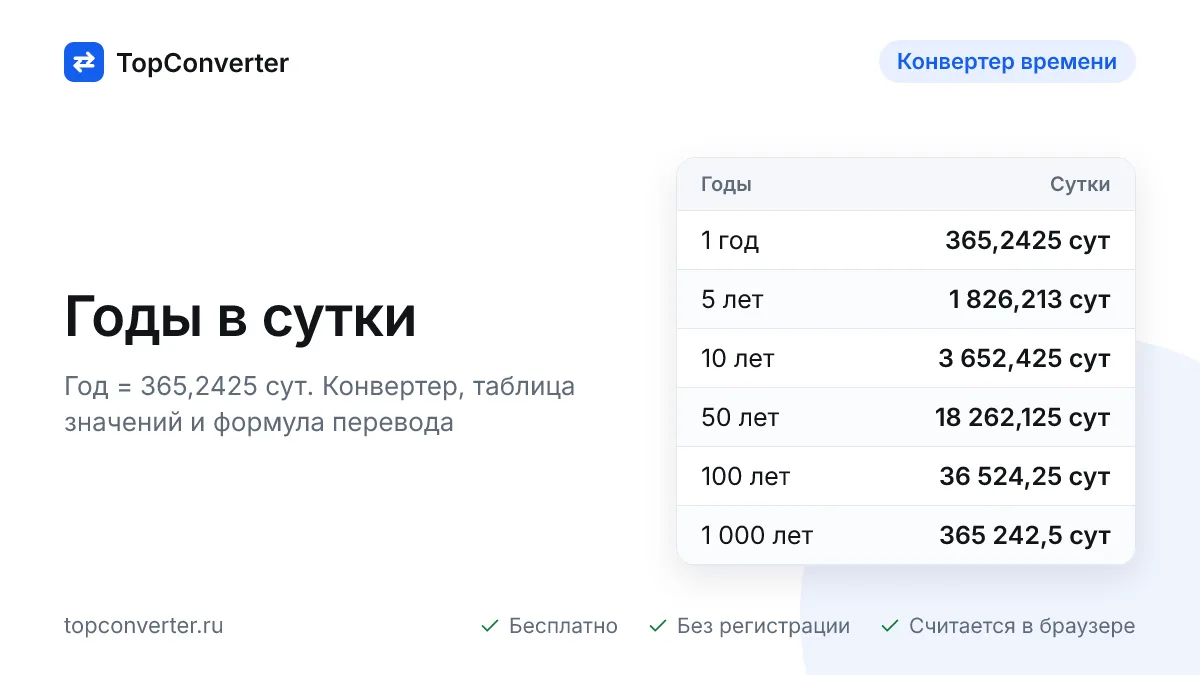The width and height of the screenshot is (1200, 675).
Task: Select the 1 год table cell
Action: point(730,241)
